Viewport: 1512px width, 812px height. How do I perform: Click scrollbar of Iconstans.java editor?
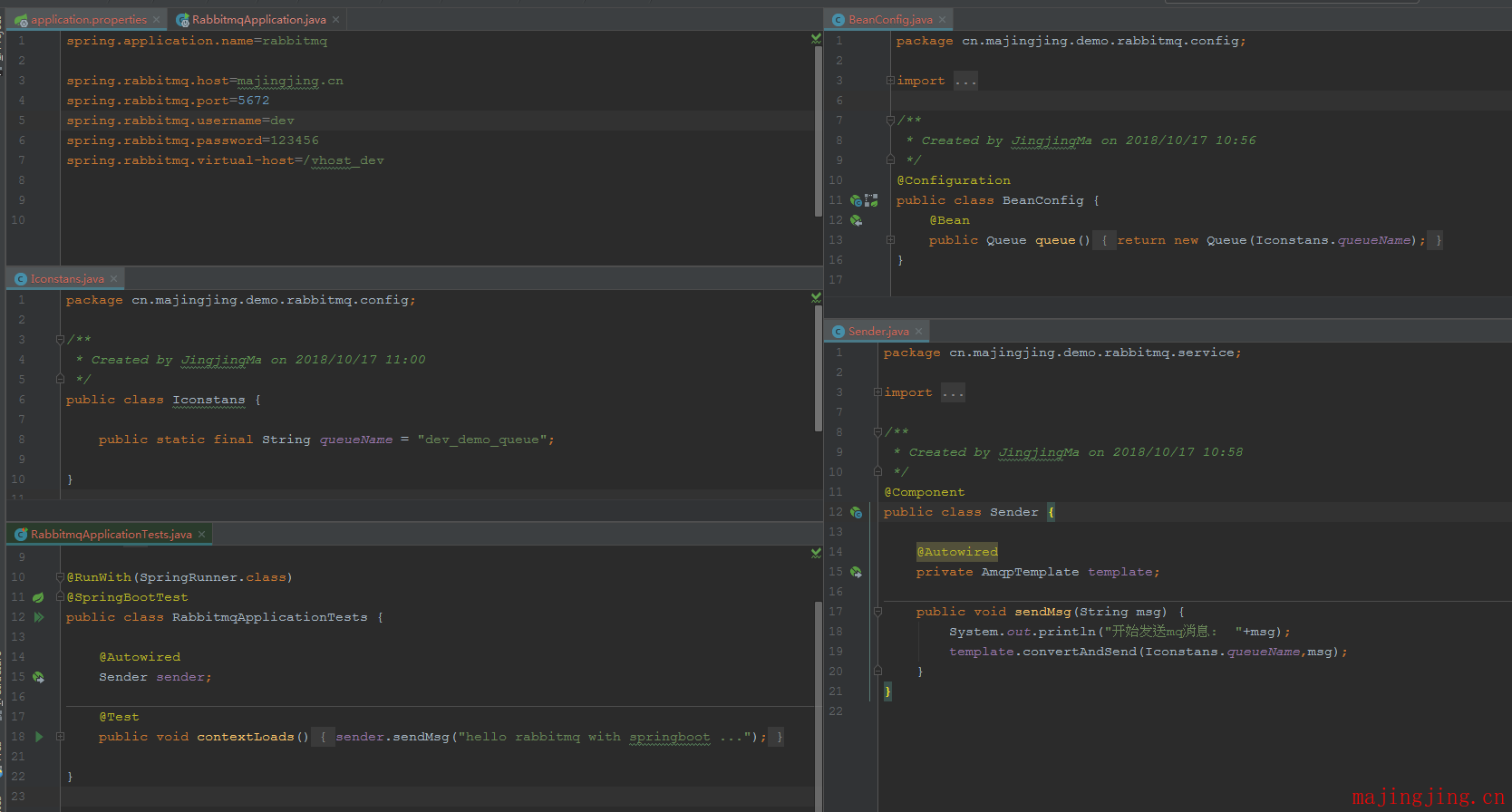tap(819, 367)
